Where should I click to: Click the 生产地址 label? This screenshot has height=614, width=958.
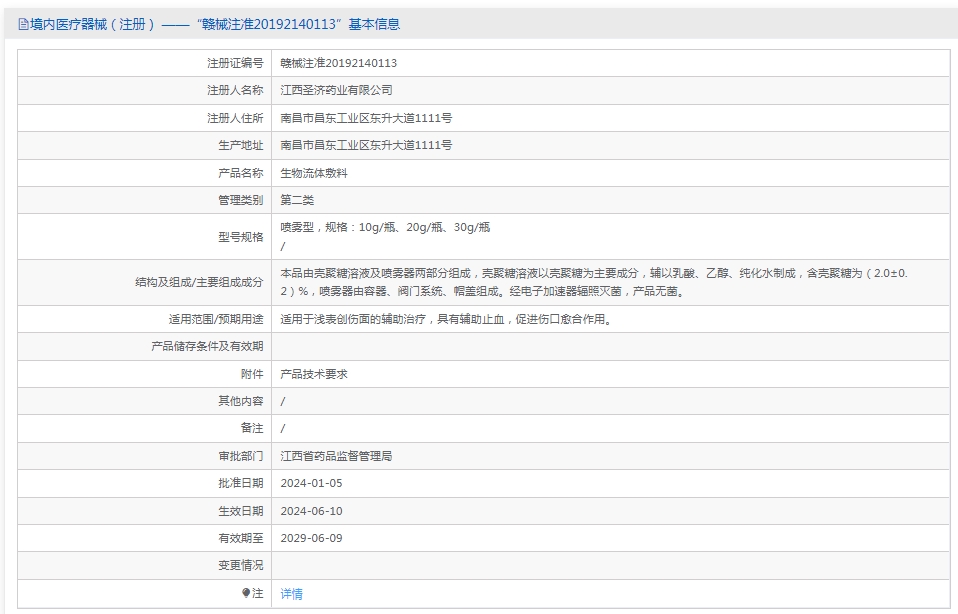[x=241, y=145]
